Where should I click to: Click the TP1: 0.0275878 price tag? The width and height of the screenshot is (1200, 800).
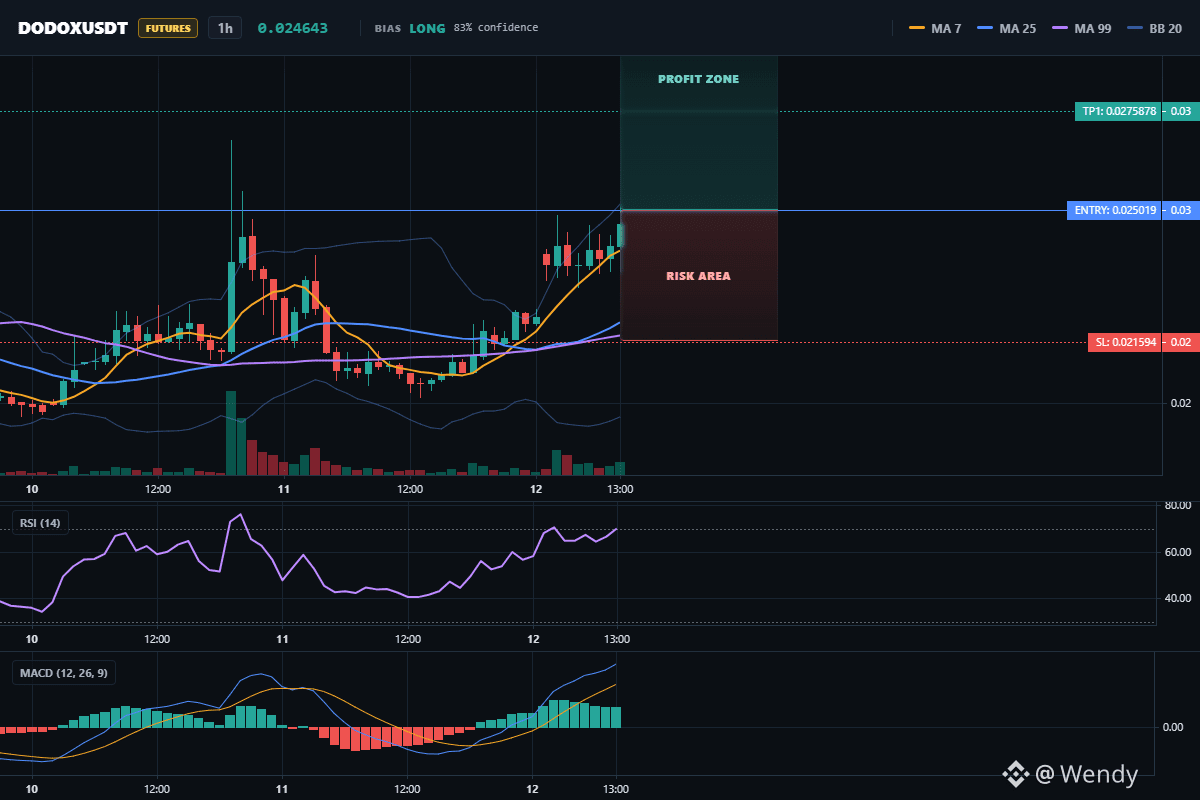(x=1118, y=112)
